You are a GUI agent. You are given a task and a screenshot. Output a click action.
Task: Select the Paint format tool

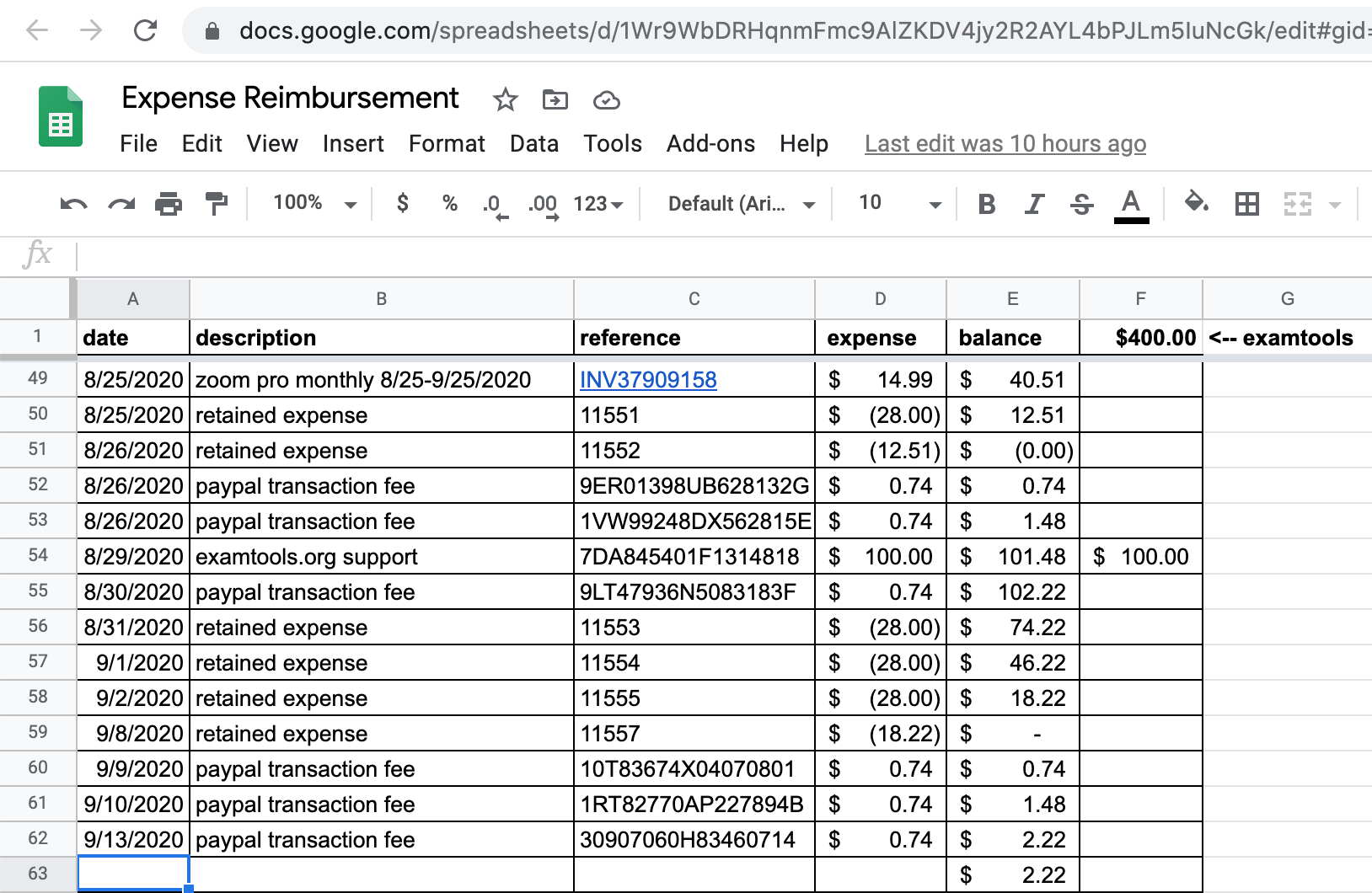pos(217,203)
